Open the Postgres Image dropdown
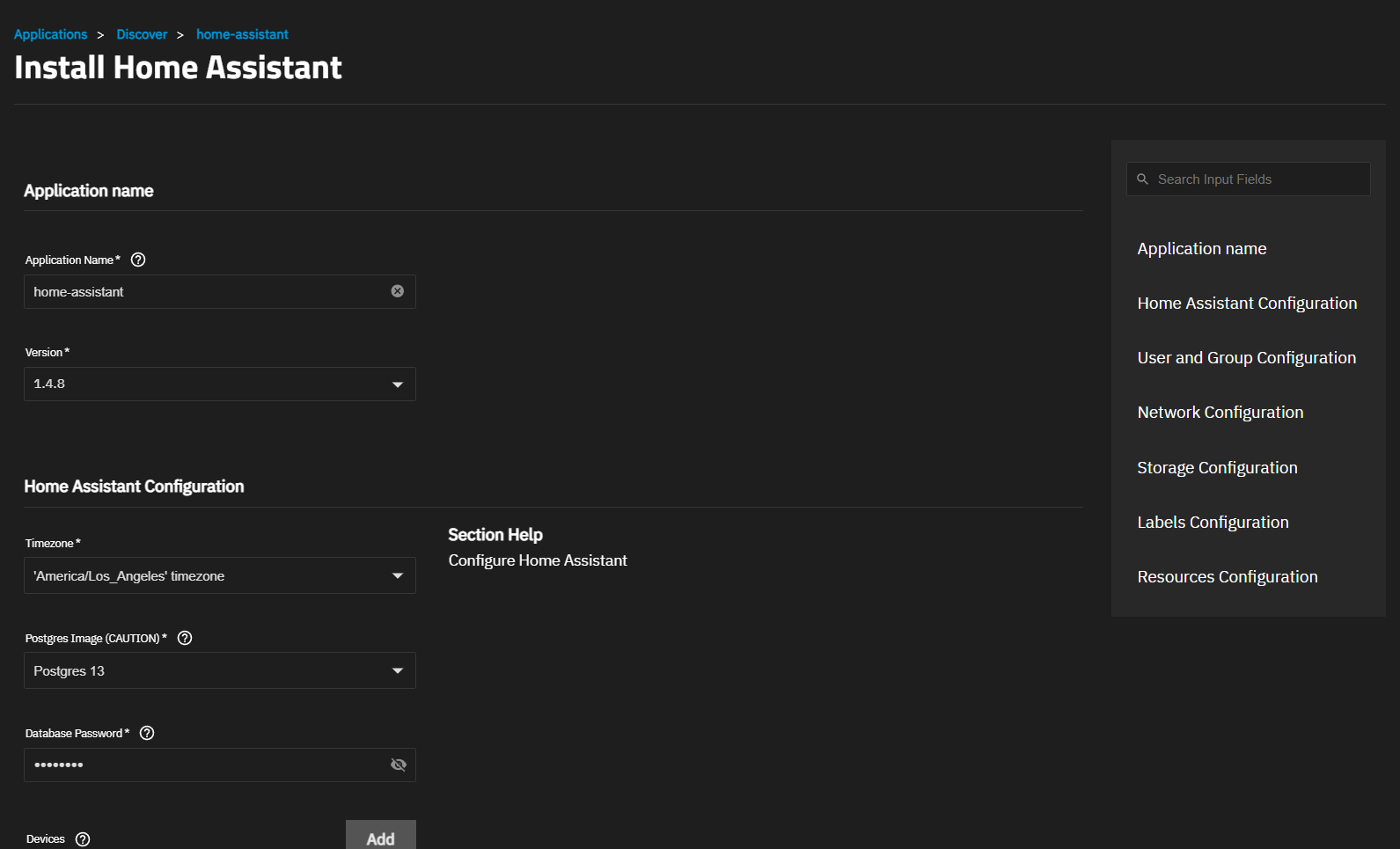The width and height of the screenshot is (1400, 849). (x=220, y=671)
